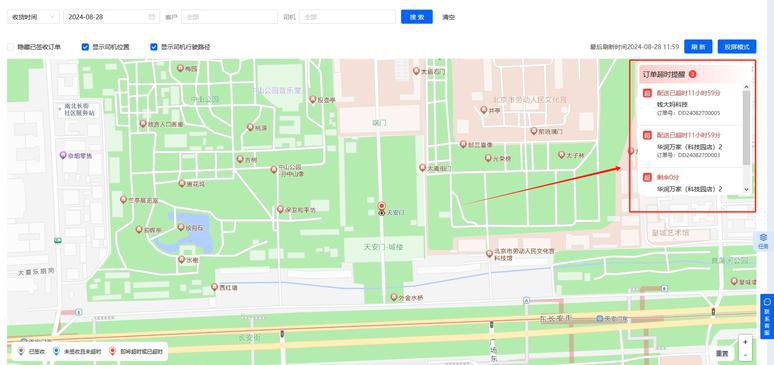This screenshot has height=365, width=774.
Task: Click the 东长安街 road label
Action: point(555,318)
